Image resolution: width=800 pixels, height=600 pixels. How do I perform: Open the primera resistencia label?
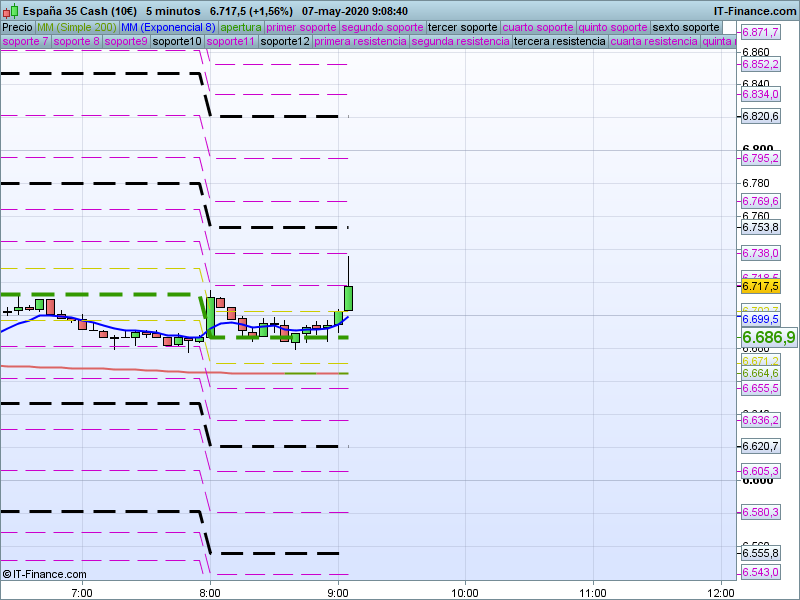tap(360, 42)
